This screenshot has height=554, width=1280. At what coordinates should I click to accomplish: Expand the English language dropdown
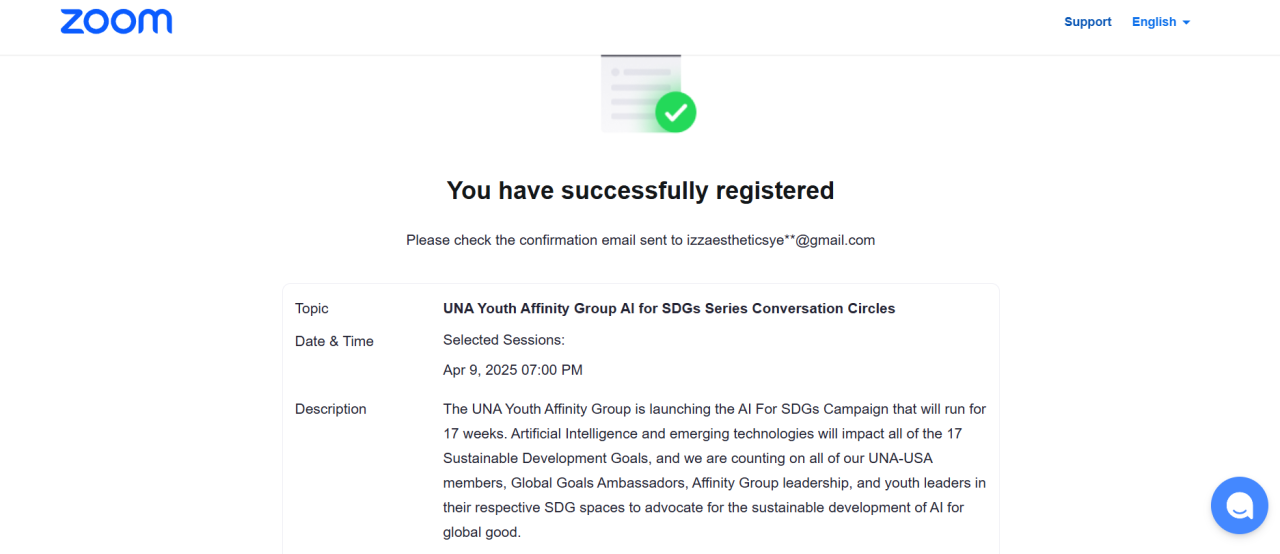pos(1154,22)
